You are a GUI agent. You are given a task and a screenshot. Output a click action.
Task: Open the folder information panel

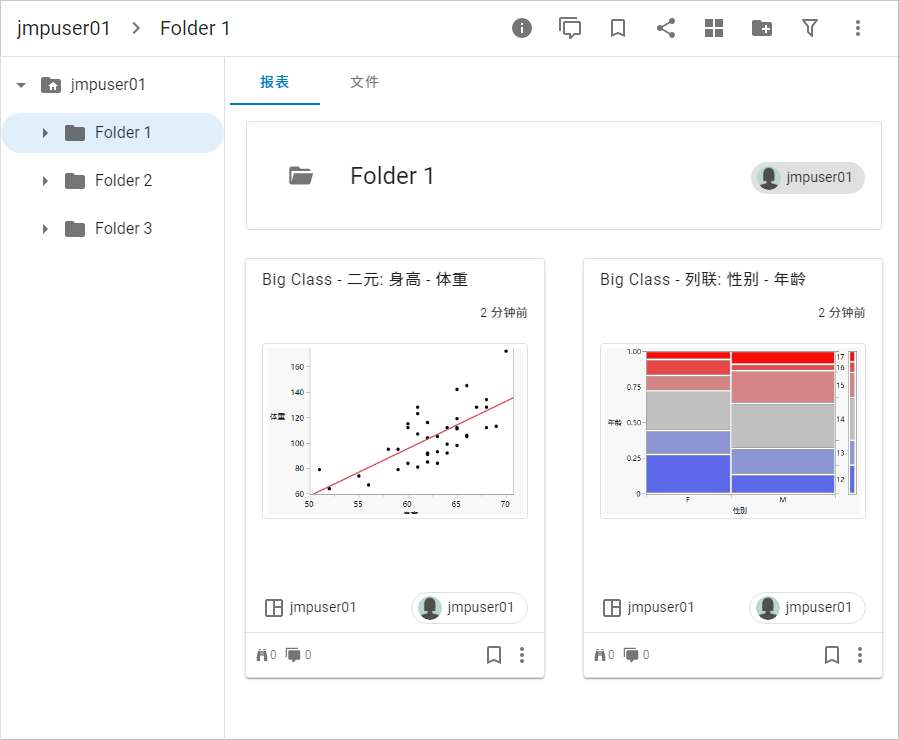[x=521, y=28]
